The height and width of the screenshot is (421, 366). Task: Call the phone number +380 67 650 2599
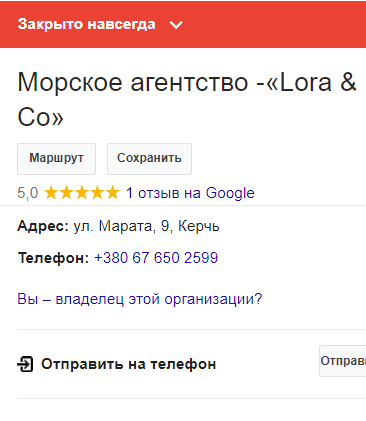coord(156,258)
